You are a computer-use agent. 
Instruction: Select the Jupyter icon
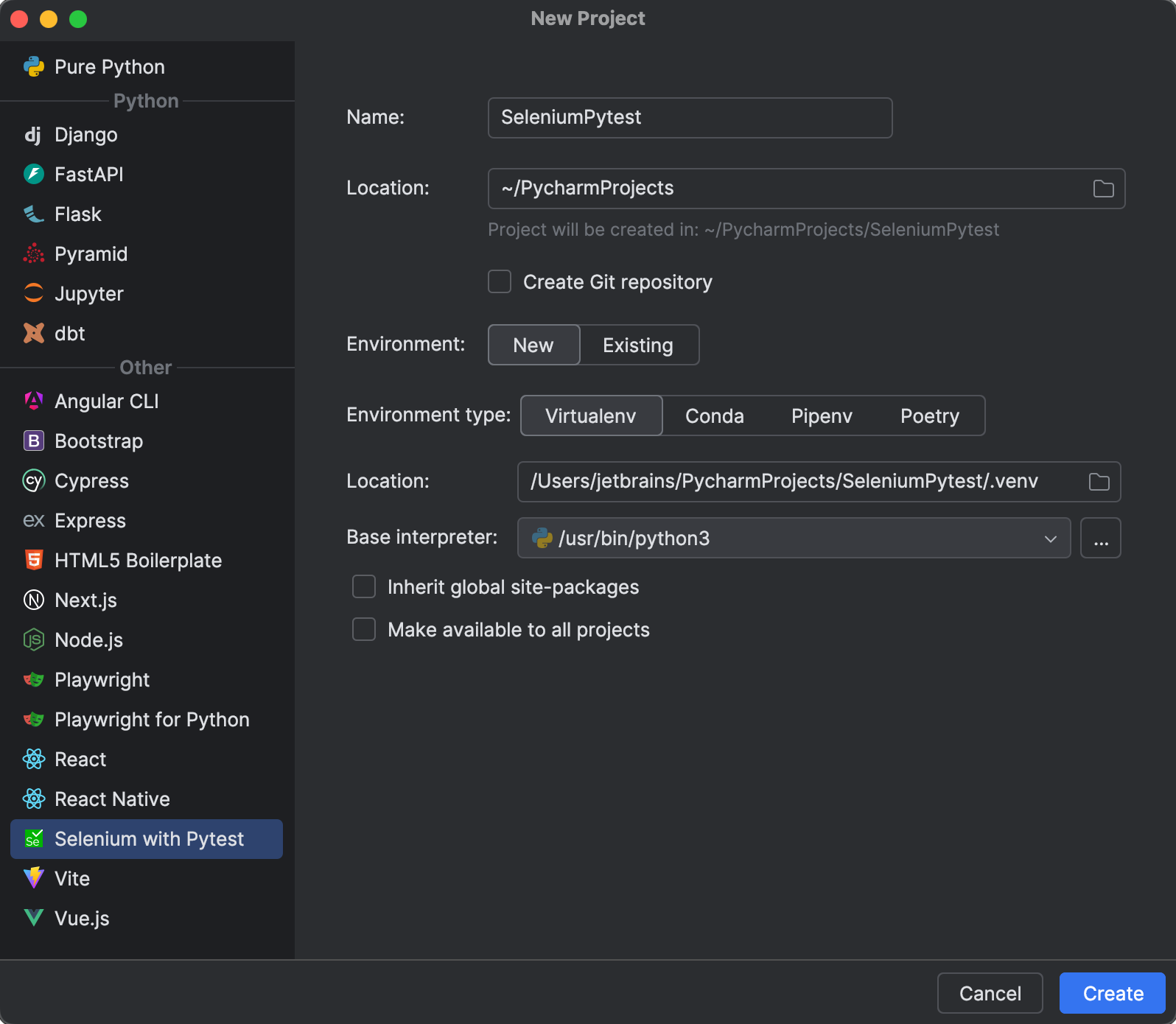coord(34,293)
